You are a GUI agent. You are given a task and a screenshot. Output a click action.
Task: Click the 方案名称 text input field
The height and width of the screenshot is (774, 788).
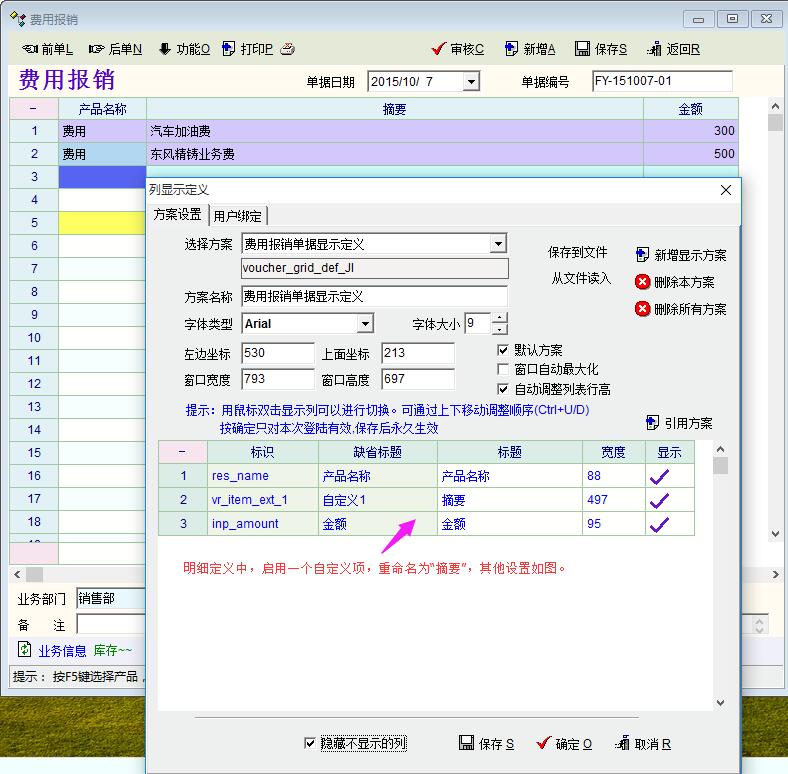[374, 297]
